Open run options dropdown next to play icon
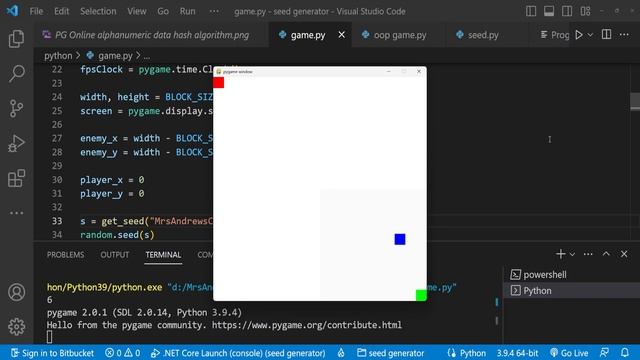This screenshot has width=640, height=360. tap(590, 35)
